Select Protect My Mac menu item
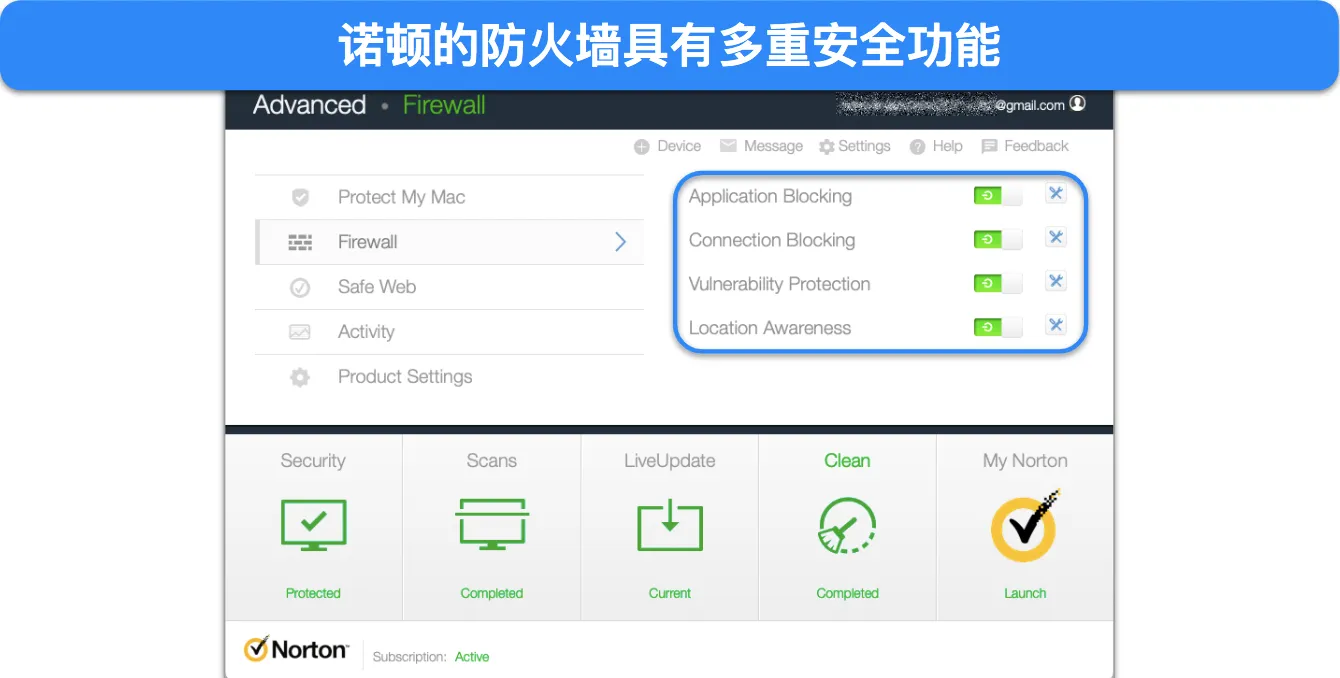 tap(449, 197)
